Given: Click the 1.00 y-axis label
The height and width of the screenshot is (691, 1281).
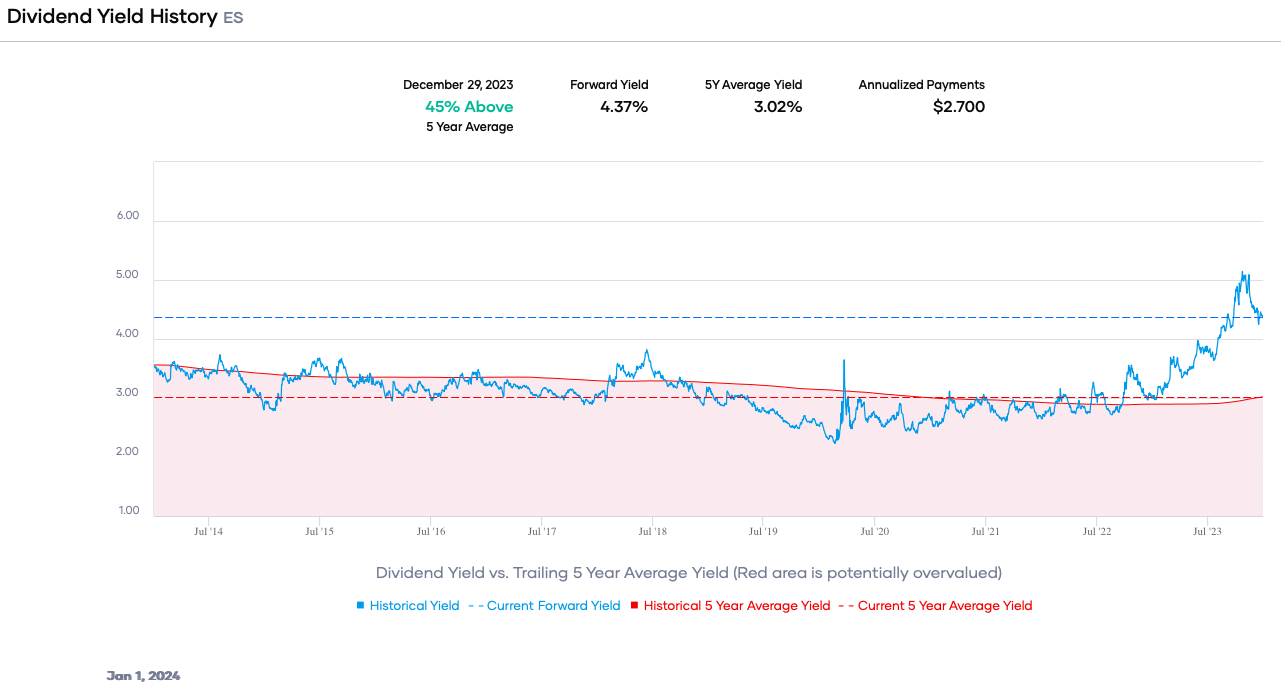Looking at the screenshot, I should [128, 511].
